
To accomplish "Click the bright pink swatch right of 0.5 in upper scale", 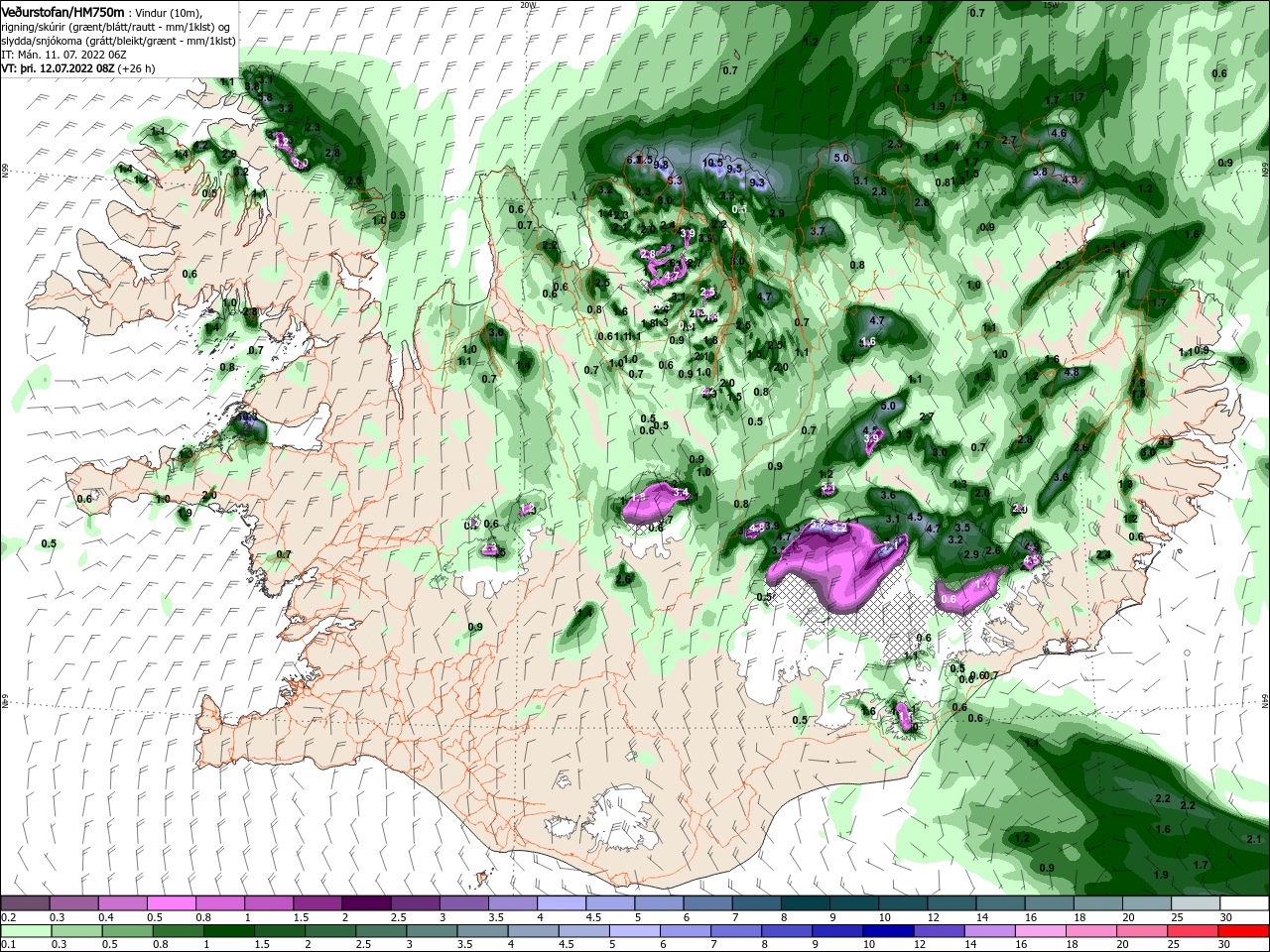I will (x=171, y=903).
